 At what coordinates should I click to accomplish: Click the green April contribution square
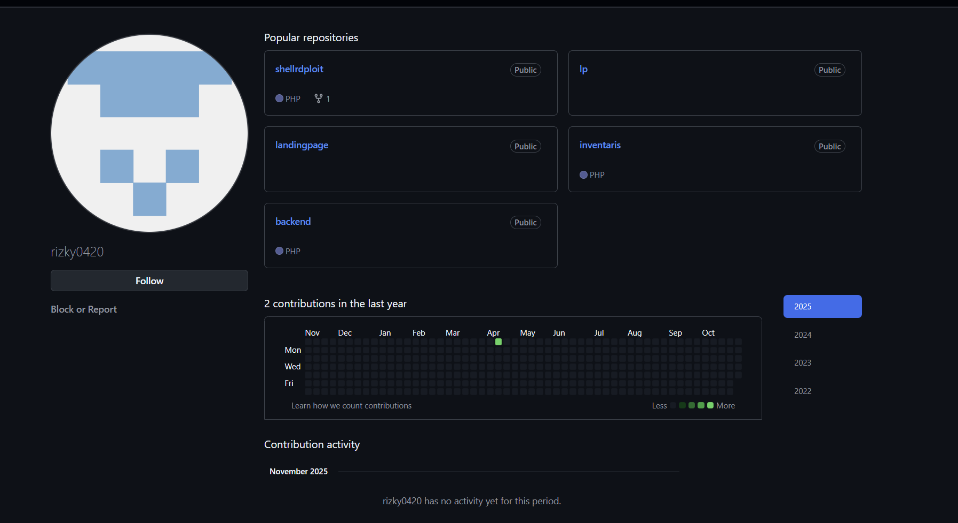[x=498, y=342]
